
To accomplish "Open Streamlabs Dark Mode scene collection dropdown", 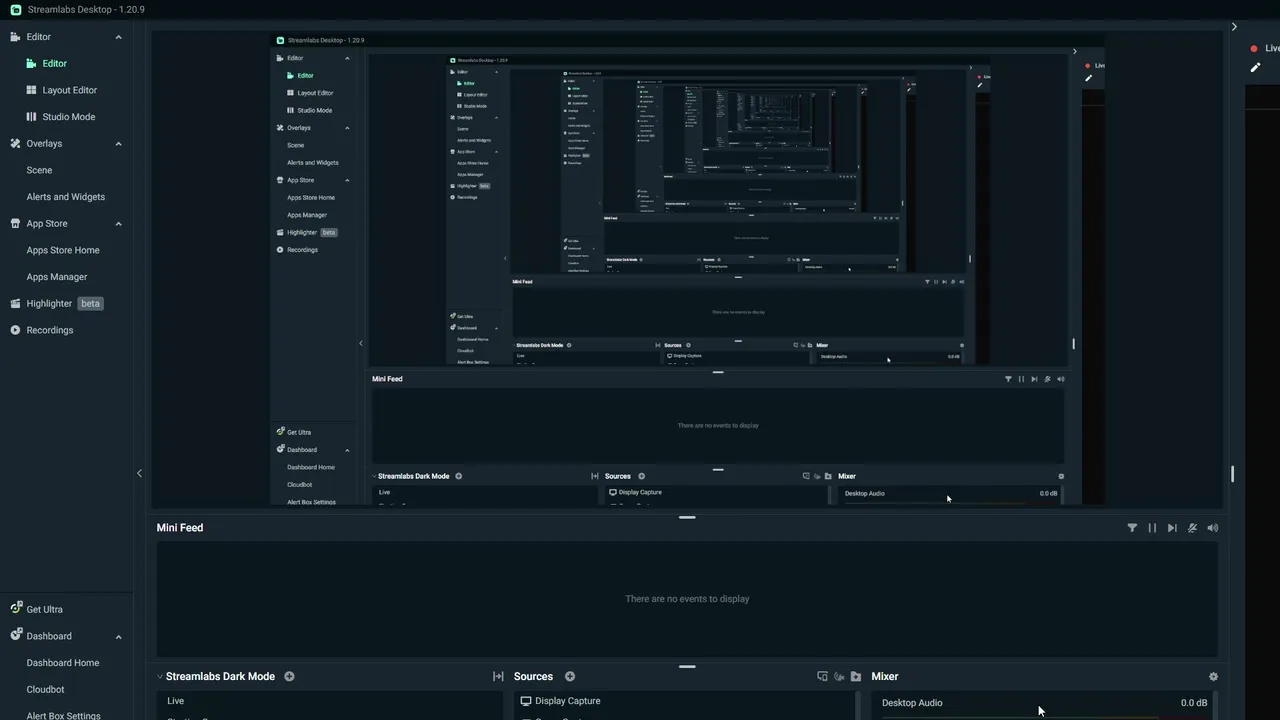I will 216,676.
